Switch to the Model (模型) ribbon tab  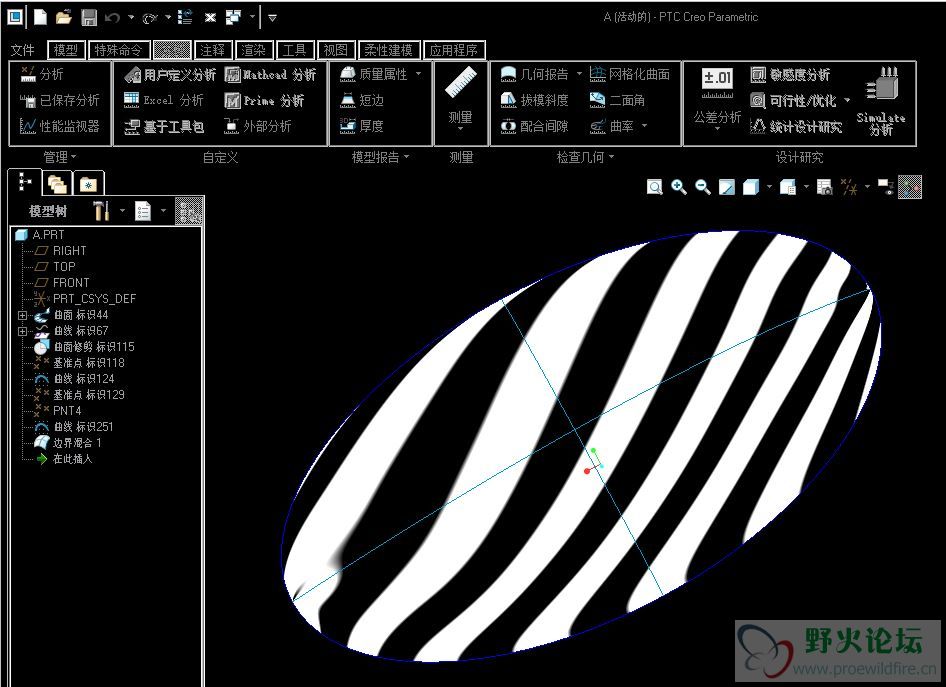pos(66,50)
